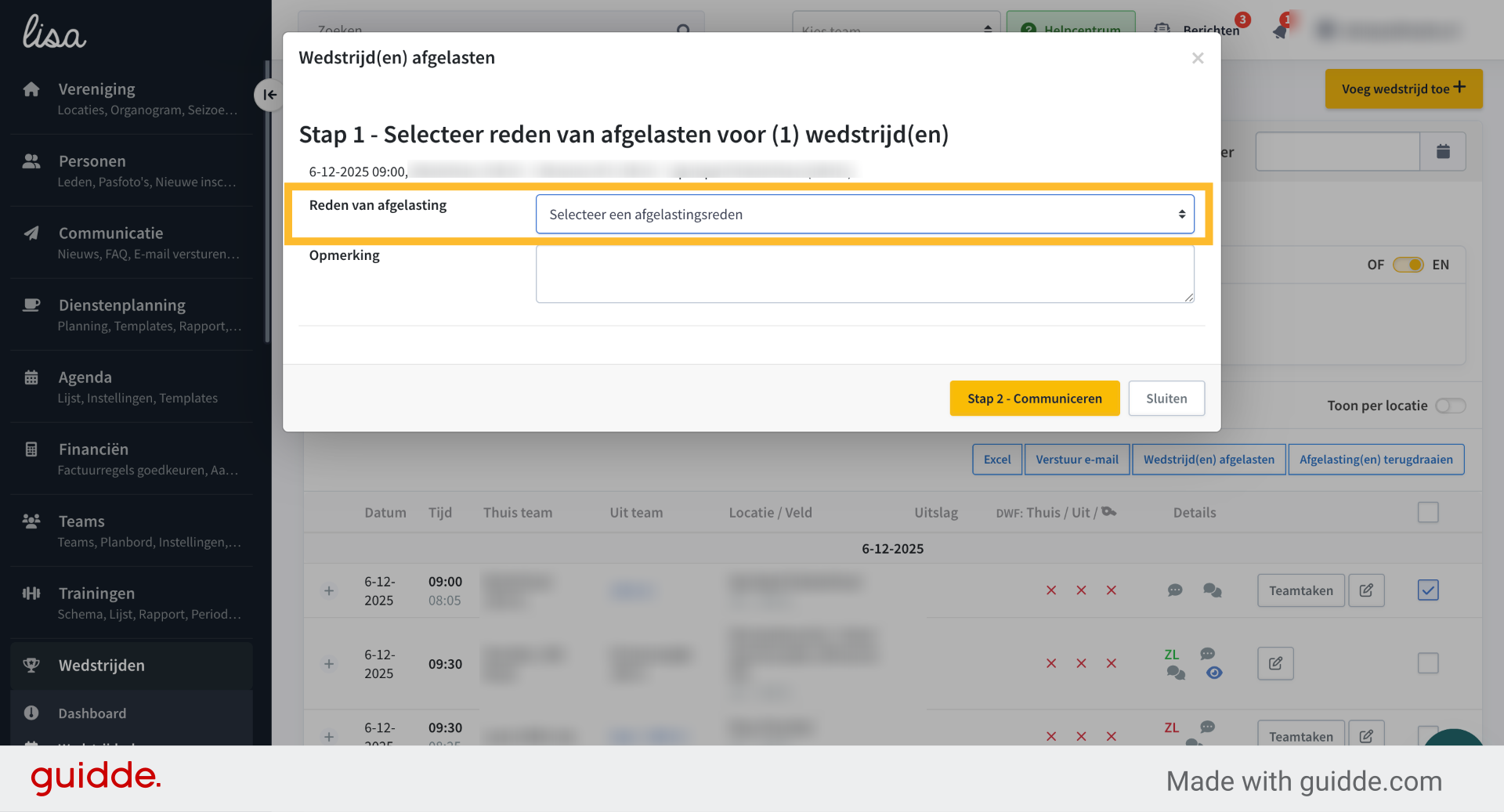The width and height of the screenshot is (1504, 812).
Task: Click the Sluiten button
Action: pyautogui.click(x=1166, y=399)
